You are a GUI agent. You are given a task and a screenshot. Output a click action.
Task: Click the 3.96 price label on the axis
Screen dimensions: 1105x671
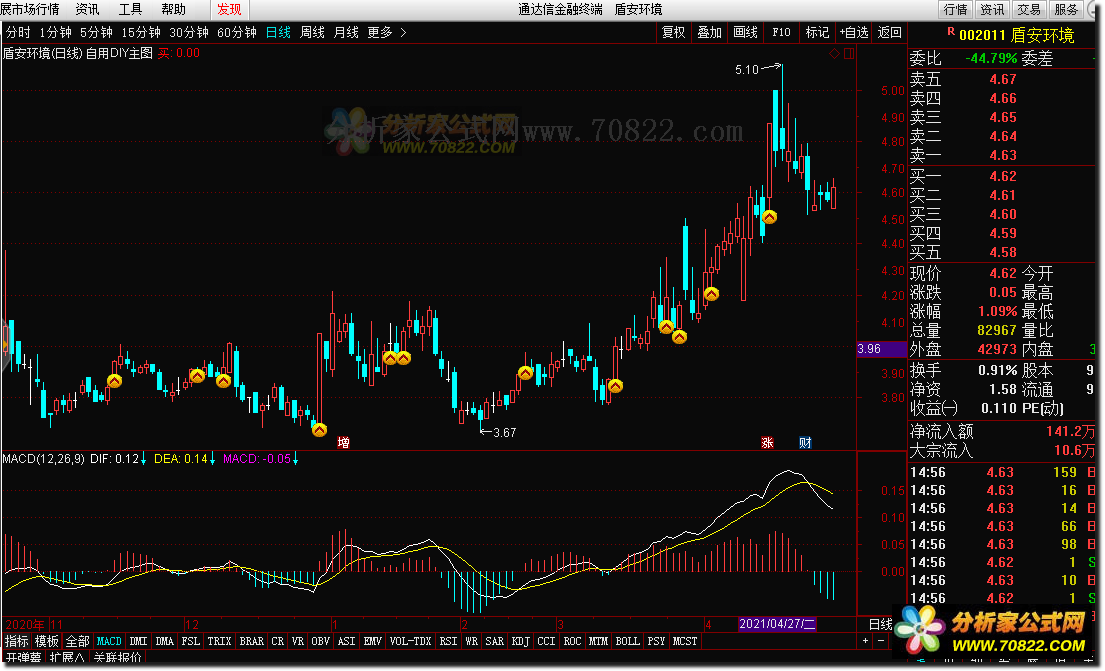click(881, 349)
